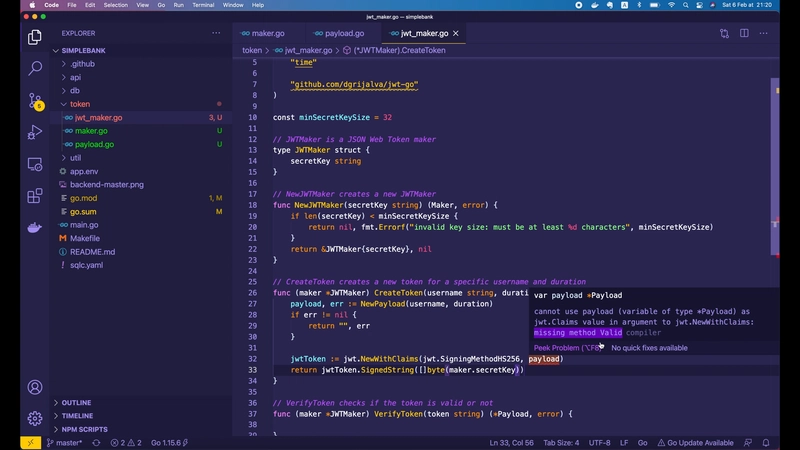This screenshot has height=450, width=800.
Task: Click the Manage gear icon
Action: tap(35, 418)
